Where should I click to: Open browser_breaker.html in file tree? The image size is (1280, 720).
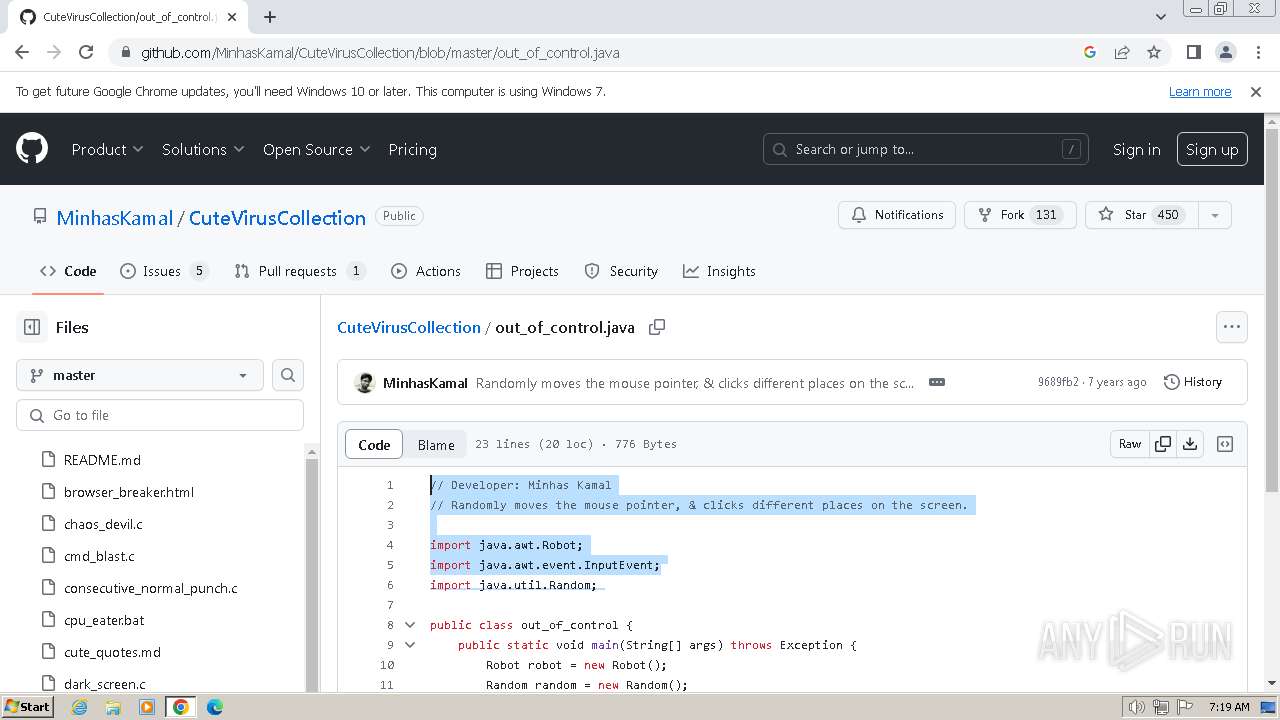point(129,492)
